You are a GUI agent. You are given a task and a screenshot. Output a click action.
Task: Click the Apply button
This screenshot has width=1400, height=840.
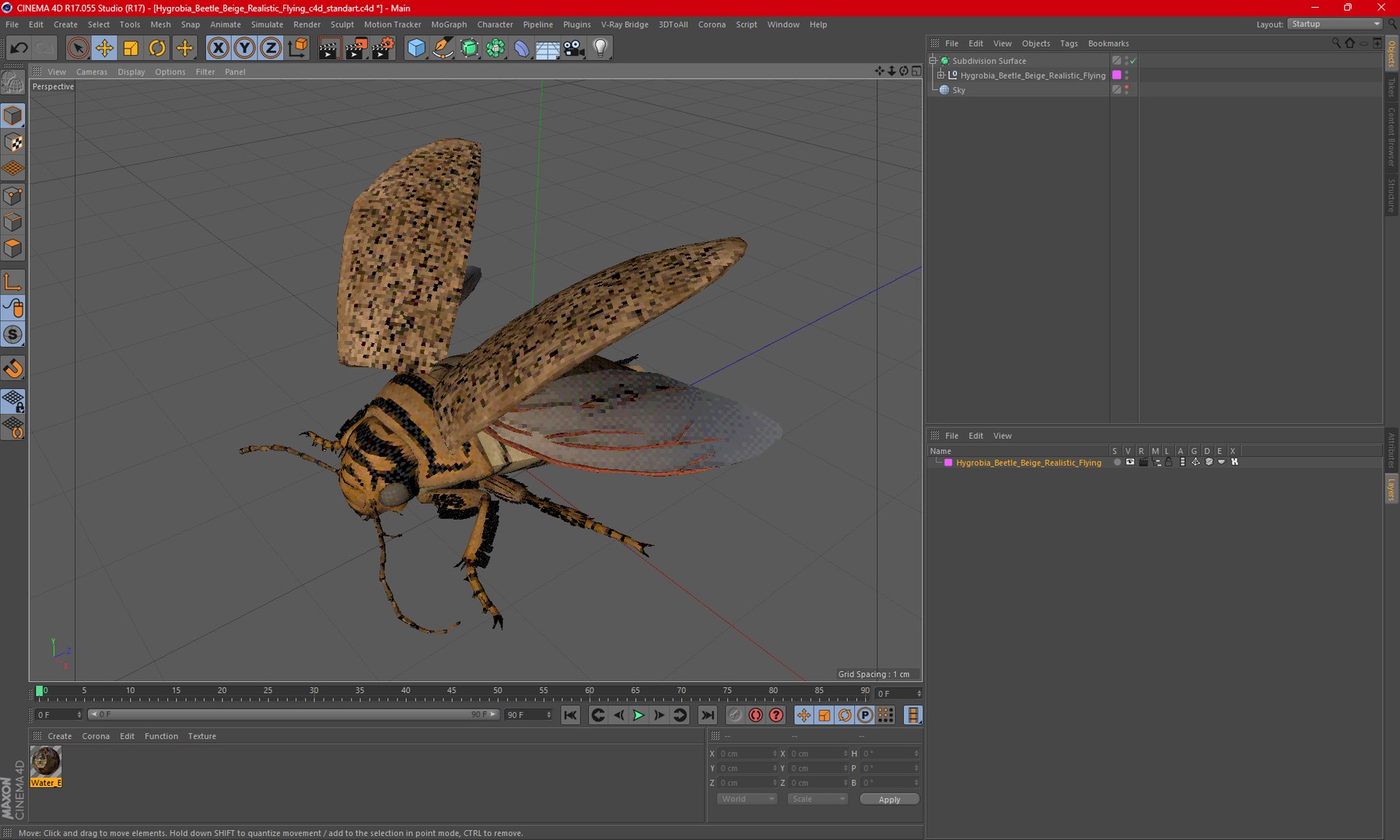(889, 799)
